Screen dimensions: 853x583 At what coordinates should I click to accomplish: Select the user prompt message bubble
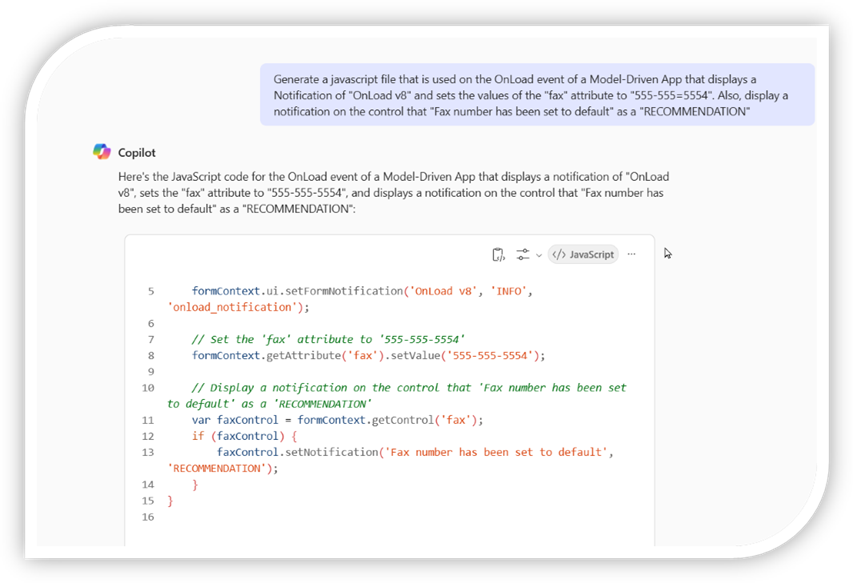(x=537, y=95)
